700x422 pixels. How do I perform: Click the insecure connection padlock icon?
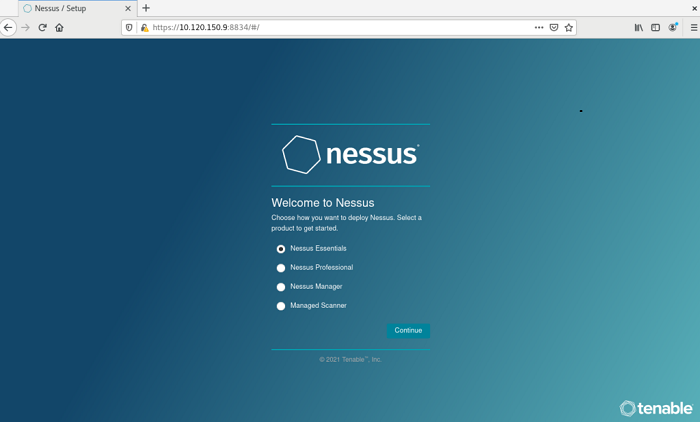tap(144, 28)
